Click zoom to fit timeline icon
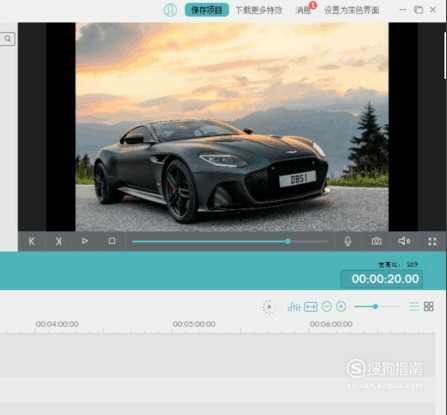Screen dimensions: 447x415 [x=311, y=307]
